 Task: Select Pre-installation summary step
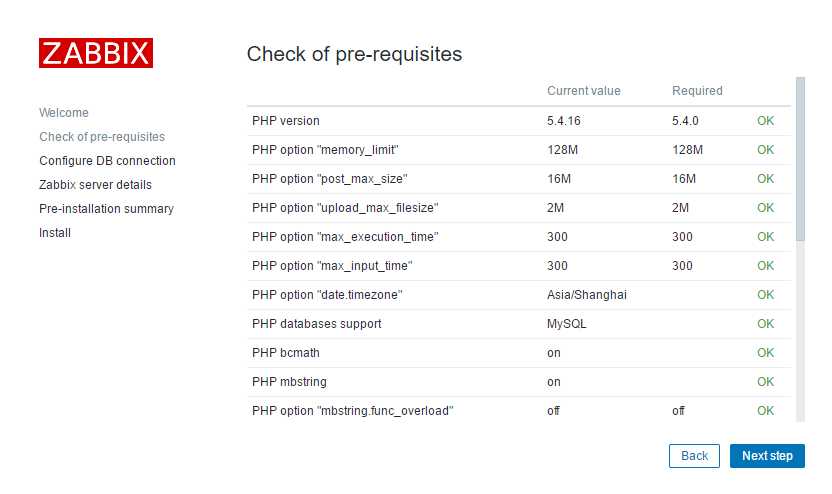click(106, 209)
